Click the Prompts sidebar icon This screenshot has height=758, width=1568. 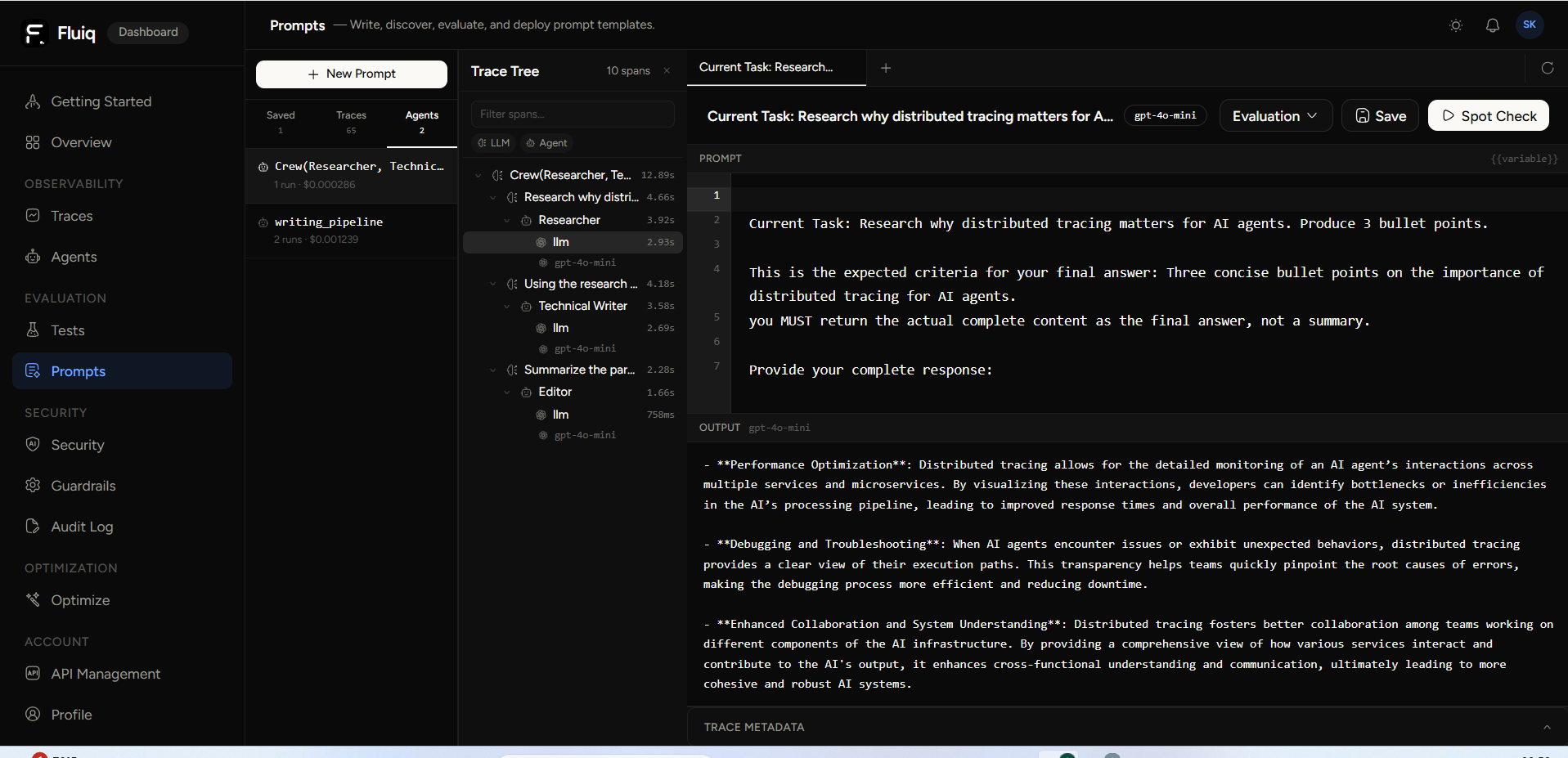(x=33, y=370)
